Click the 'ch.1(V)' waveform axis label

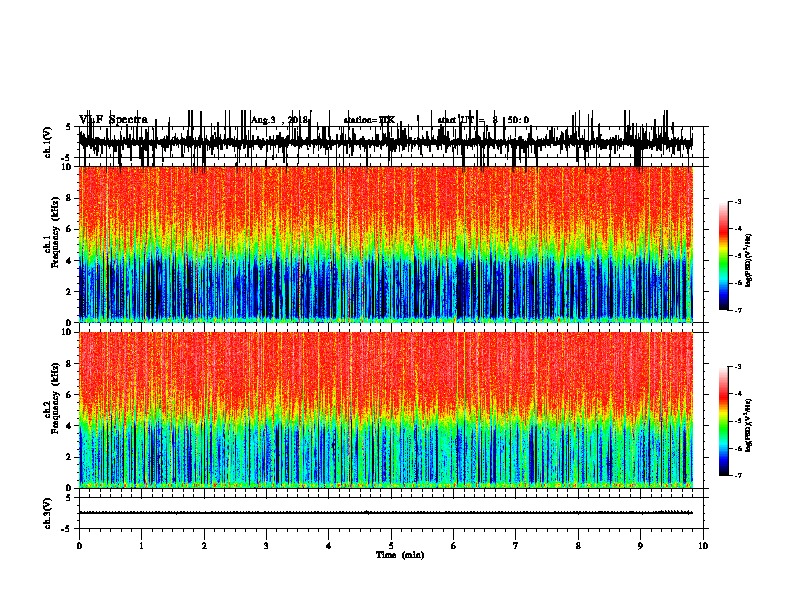point(48,142)
